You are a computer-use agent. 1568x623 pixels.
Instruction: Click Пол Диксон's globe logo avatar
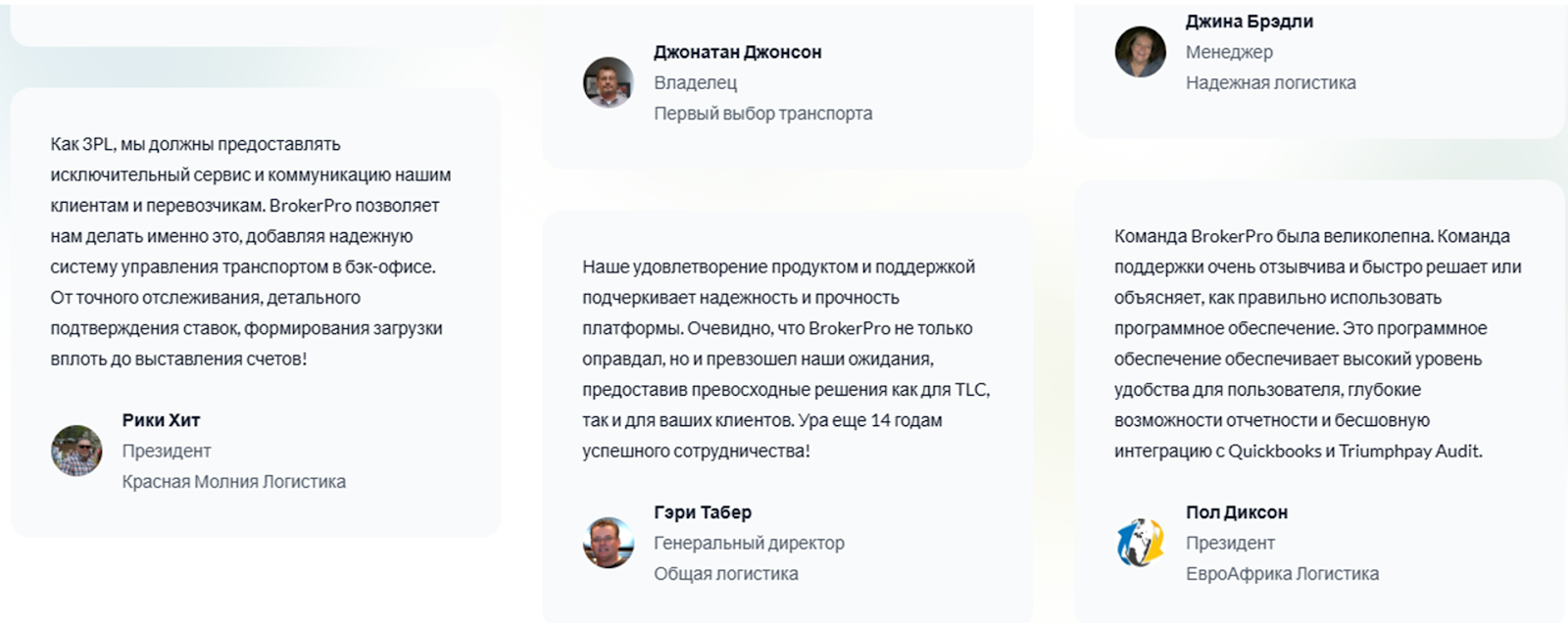coord(1140,543)
